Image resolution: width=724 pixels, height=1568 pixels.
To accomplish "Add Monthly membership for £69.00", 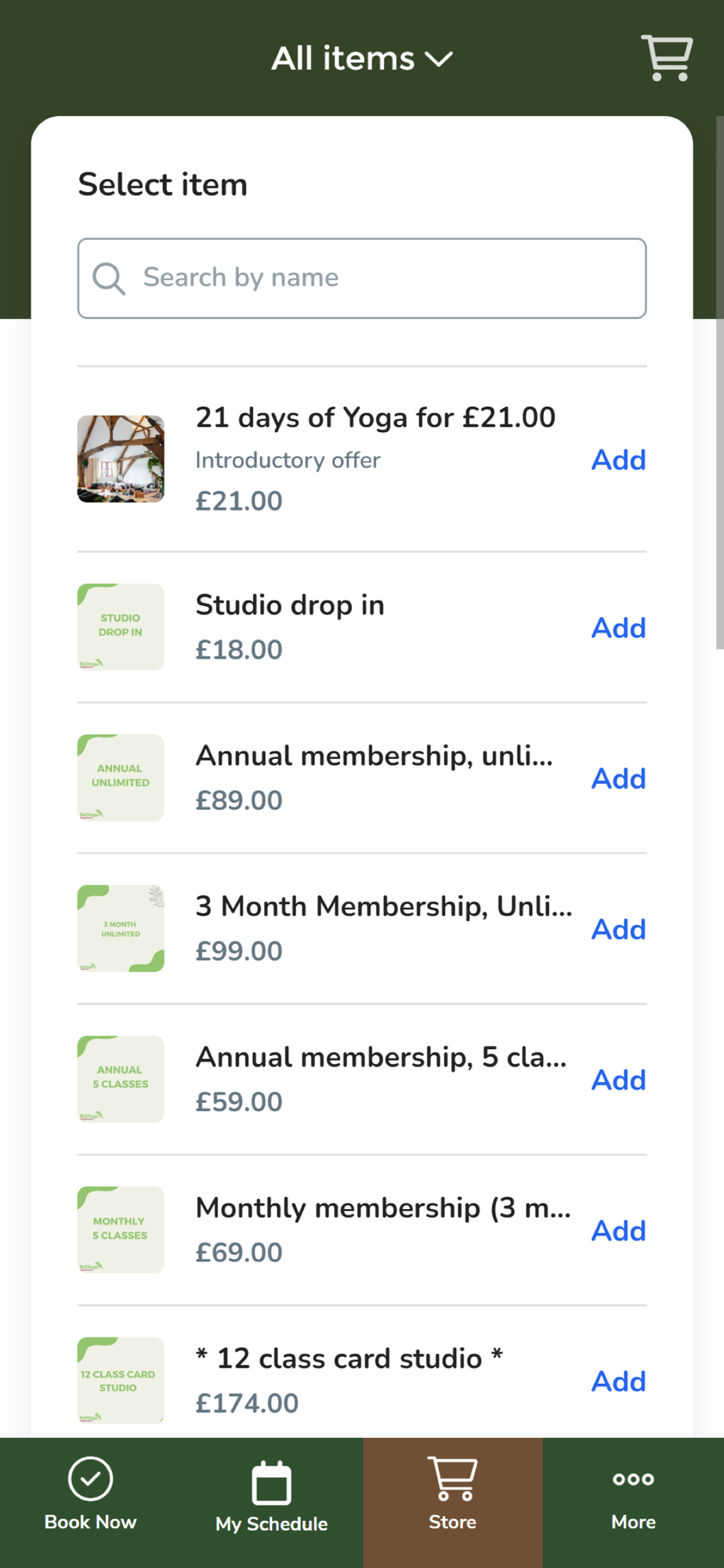I will [618, 1231].
